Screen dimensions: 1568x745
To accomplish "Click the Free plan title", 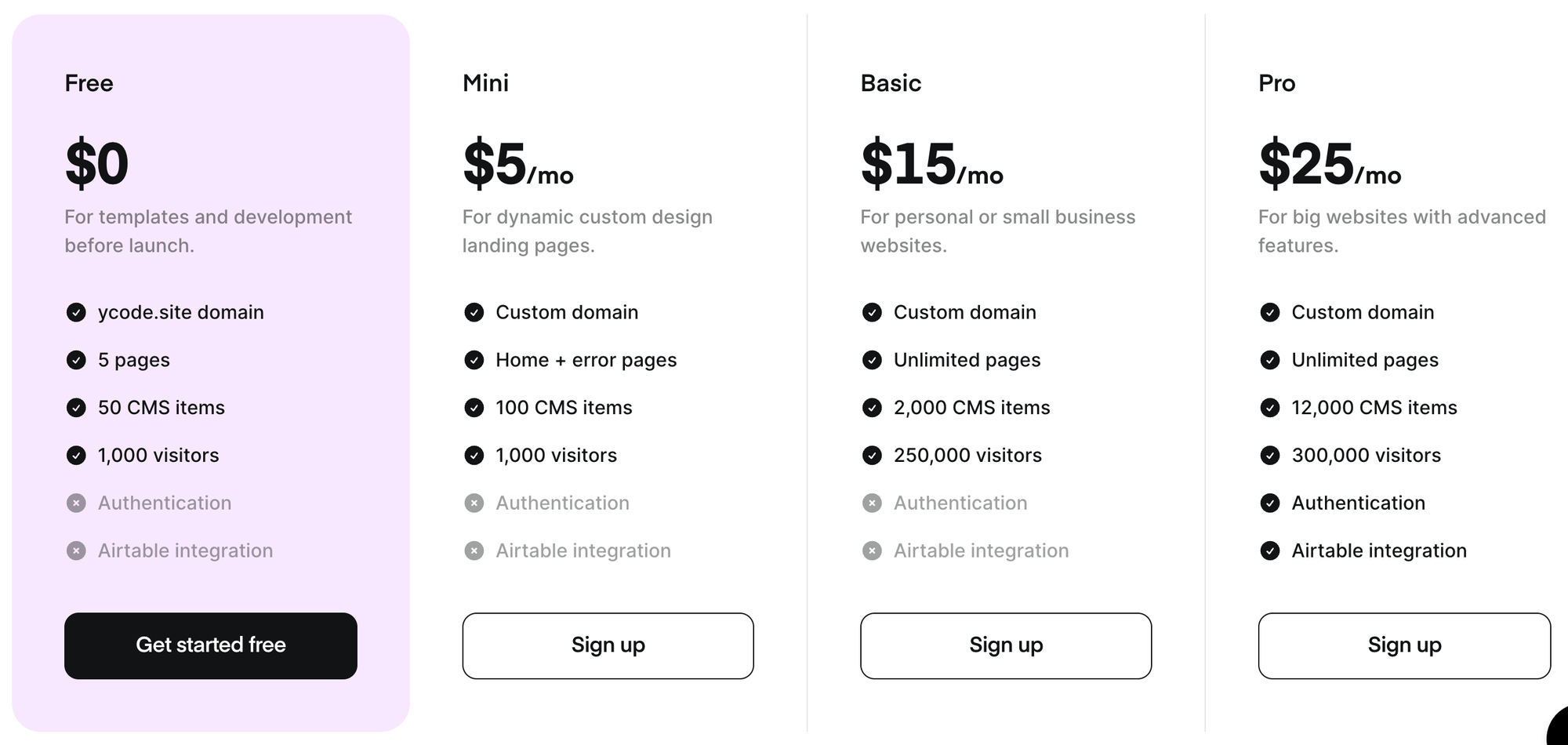I will [x=89, y=83].
